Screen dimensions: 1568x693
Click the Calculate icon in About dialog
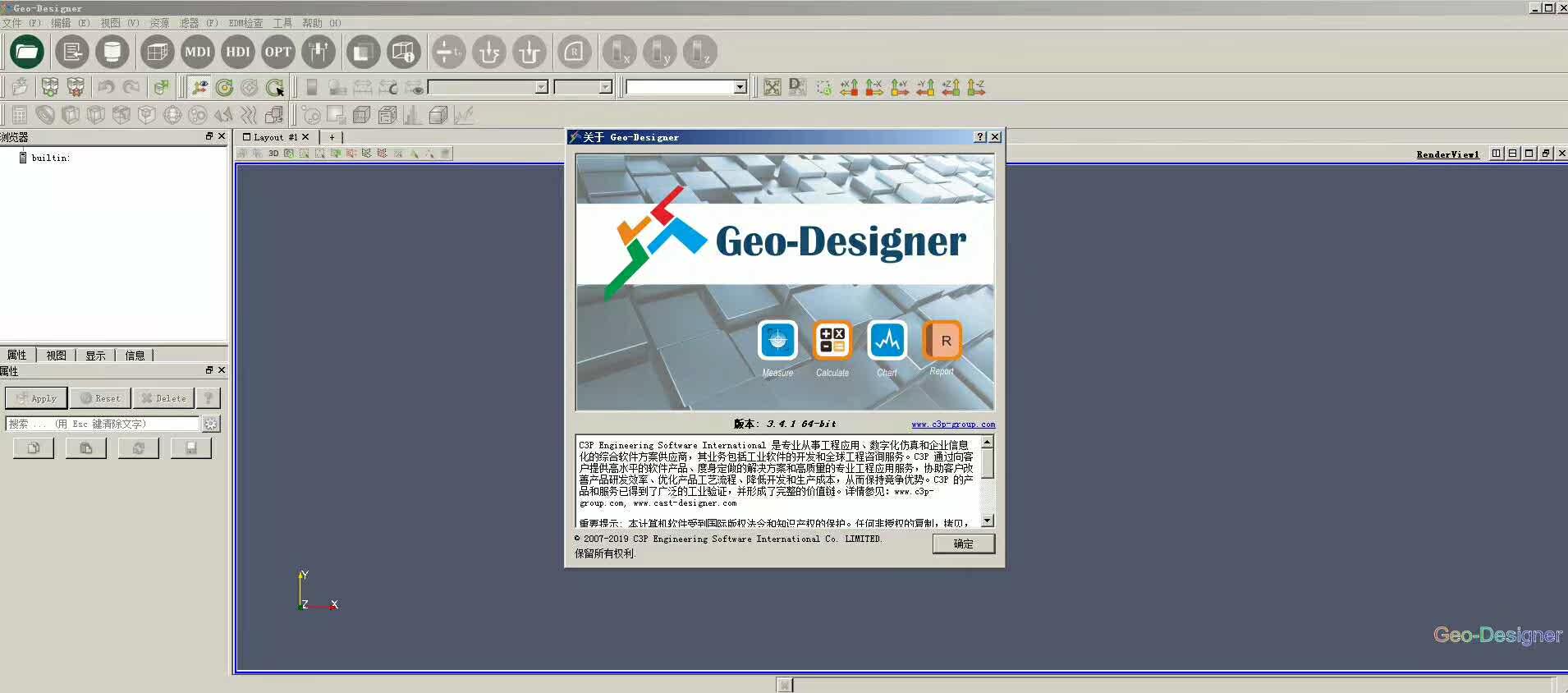tap(832, 340)
